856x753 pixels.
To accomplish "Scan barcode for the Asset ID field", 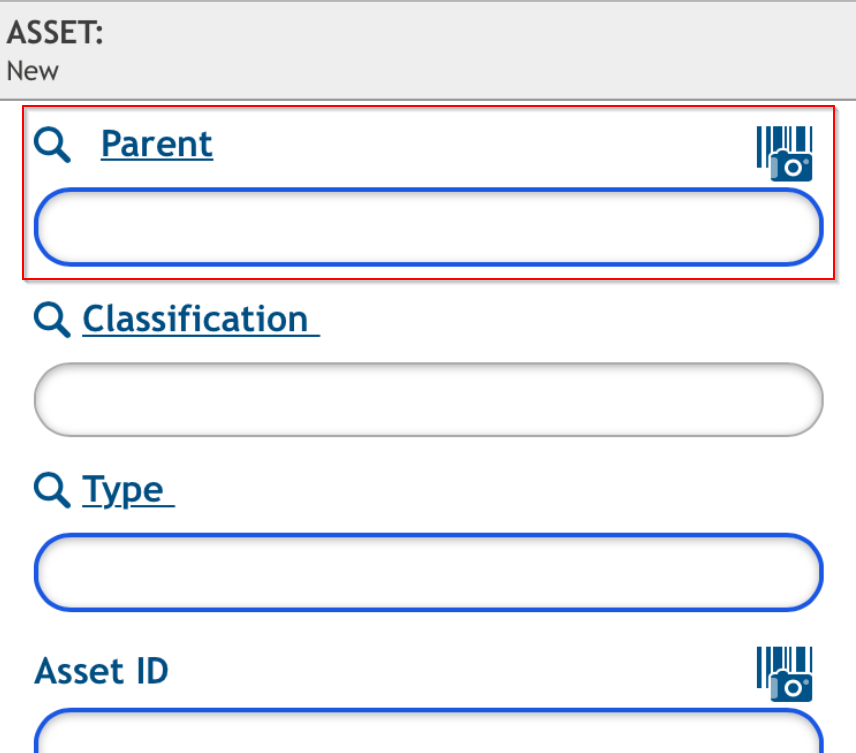I will (x=784, y=673).
